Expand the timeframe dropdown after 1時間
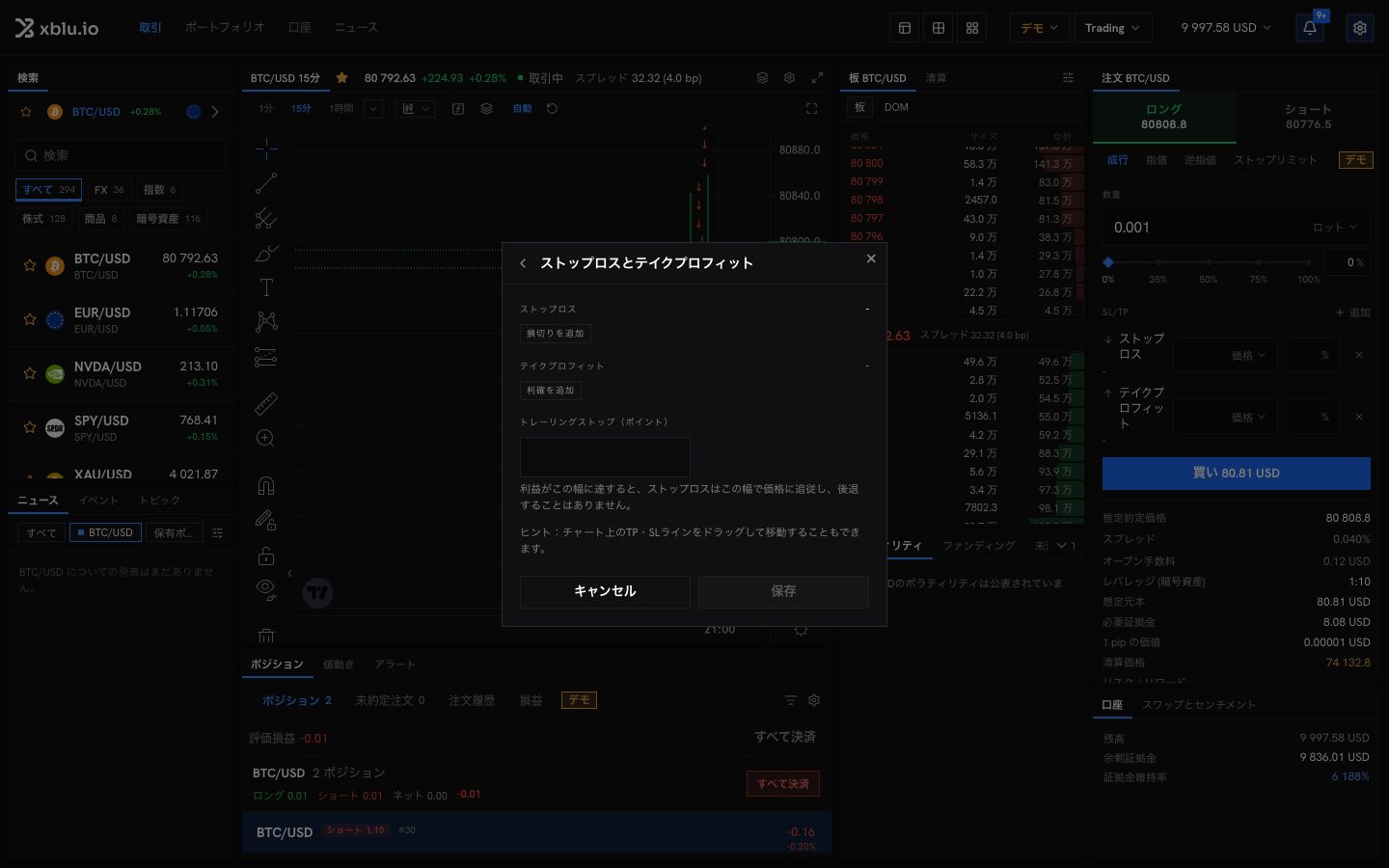This screenshot has width=1389, height=868. click(373, 109)
